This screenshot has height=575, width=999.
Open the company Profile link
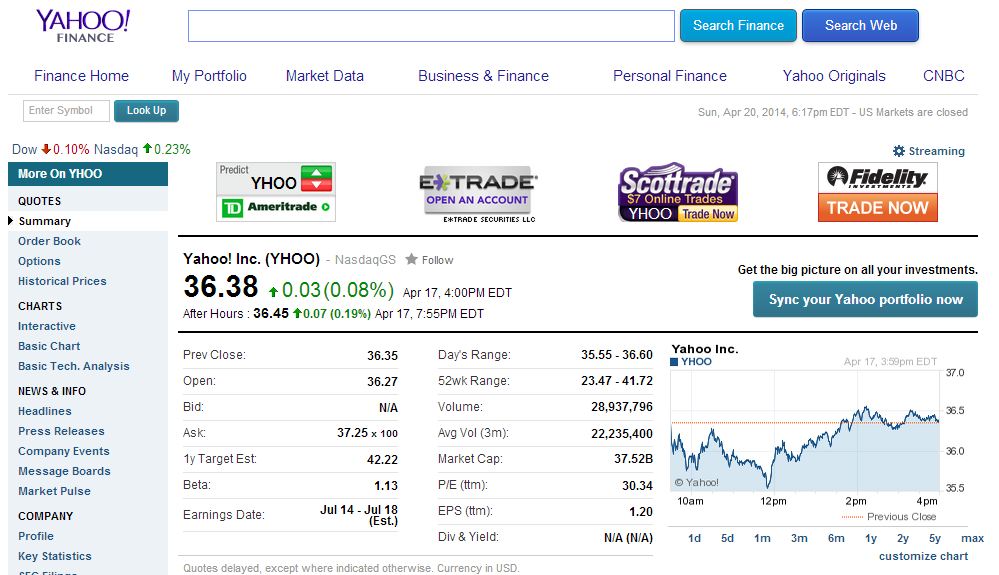pos(36,536)
